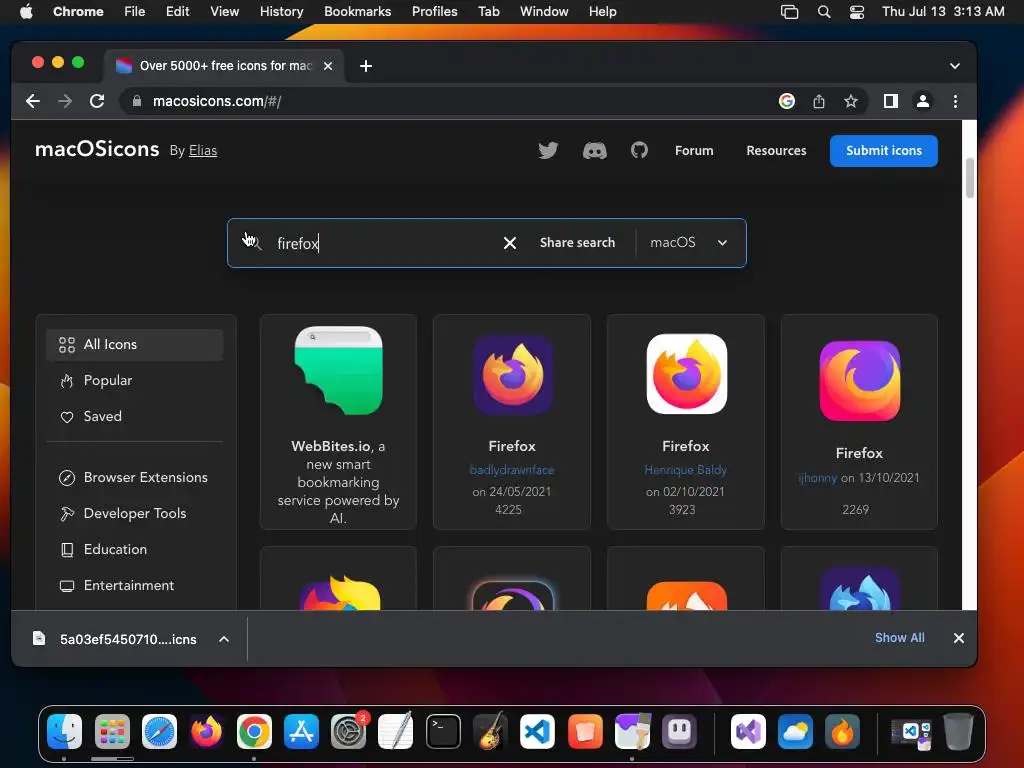
Task: Filter by Developer Tools
Action: (x=135, y=513)
